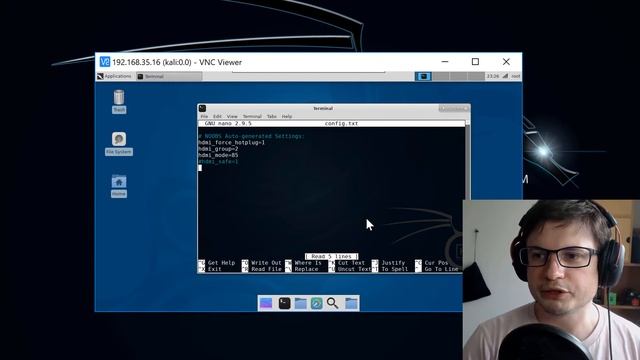
Task: Click the VNC Viewer logo icon
Action: point(105,62)
